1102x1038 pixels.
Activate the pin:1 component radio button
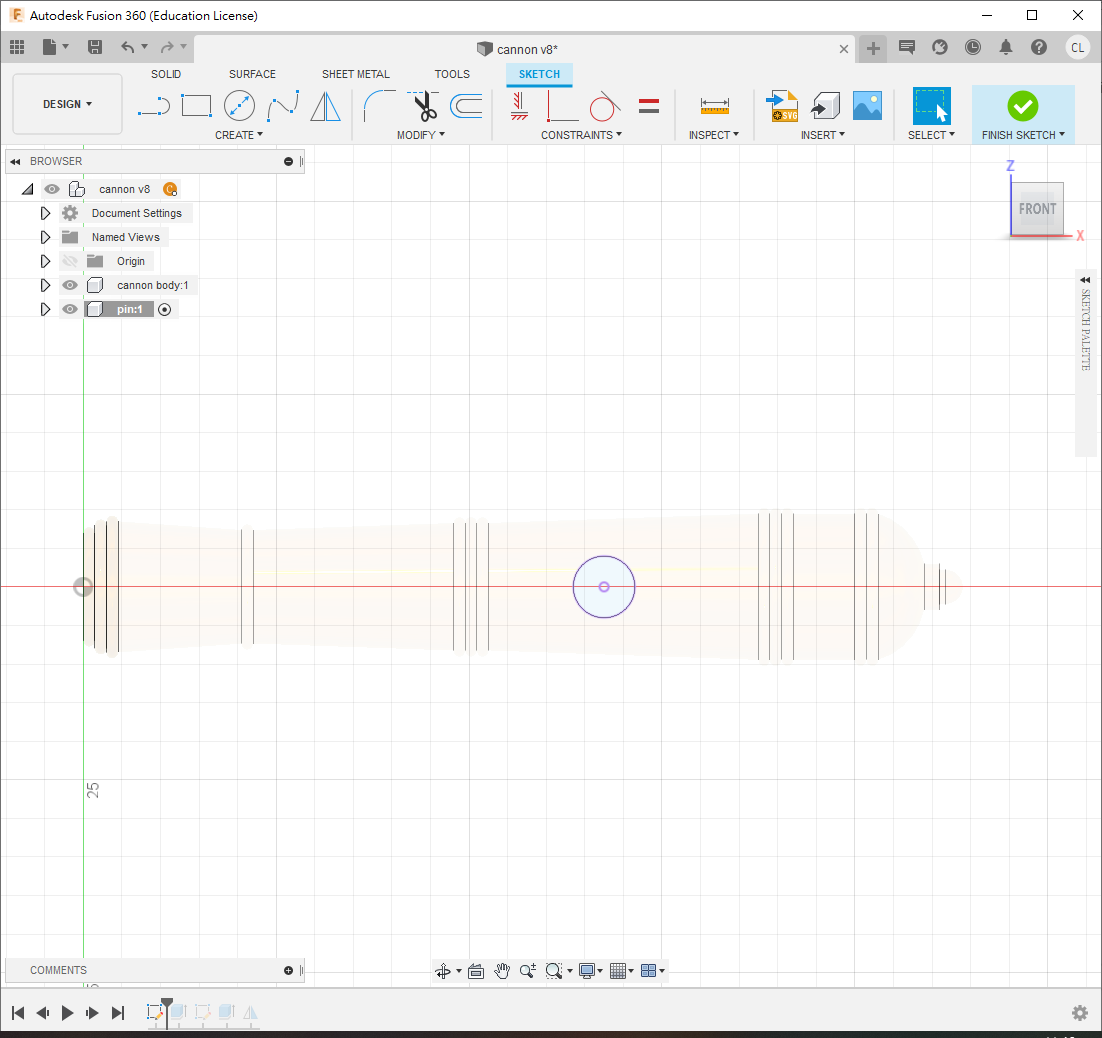(165, 310)
